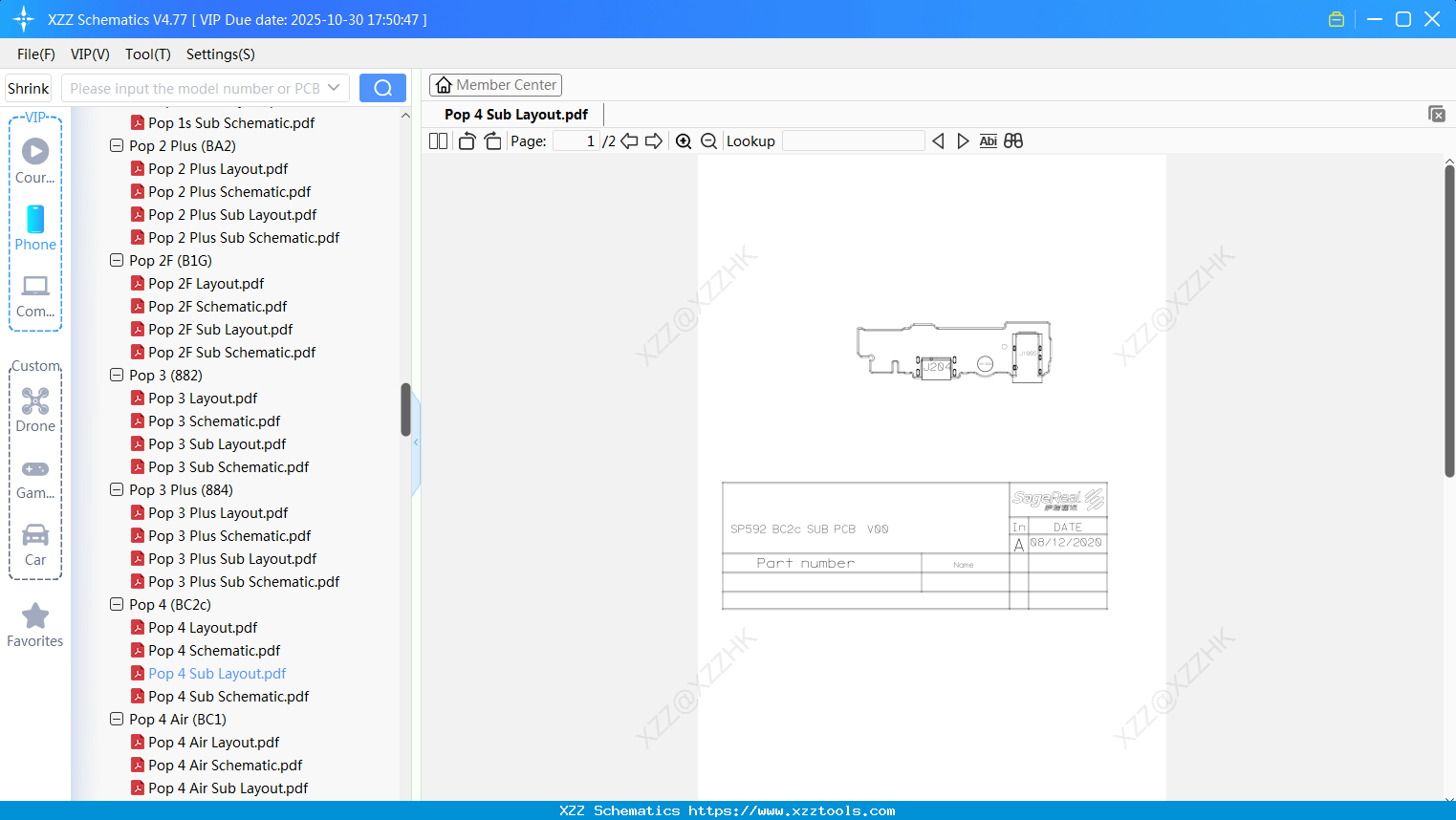1456x820 pixels.
Task: Toggle the Abi text search option
Action: point(988,140)
